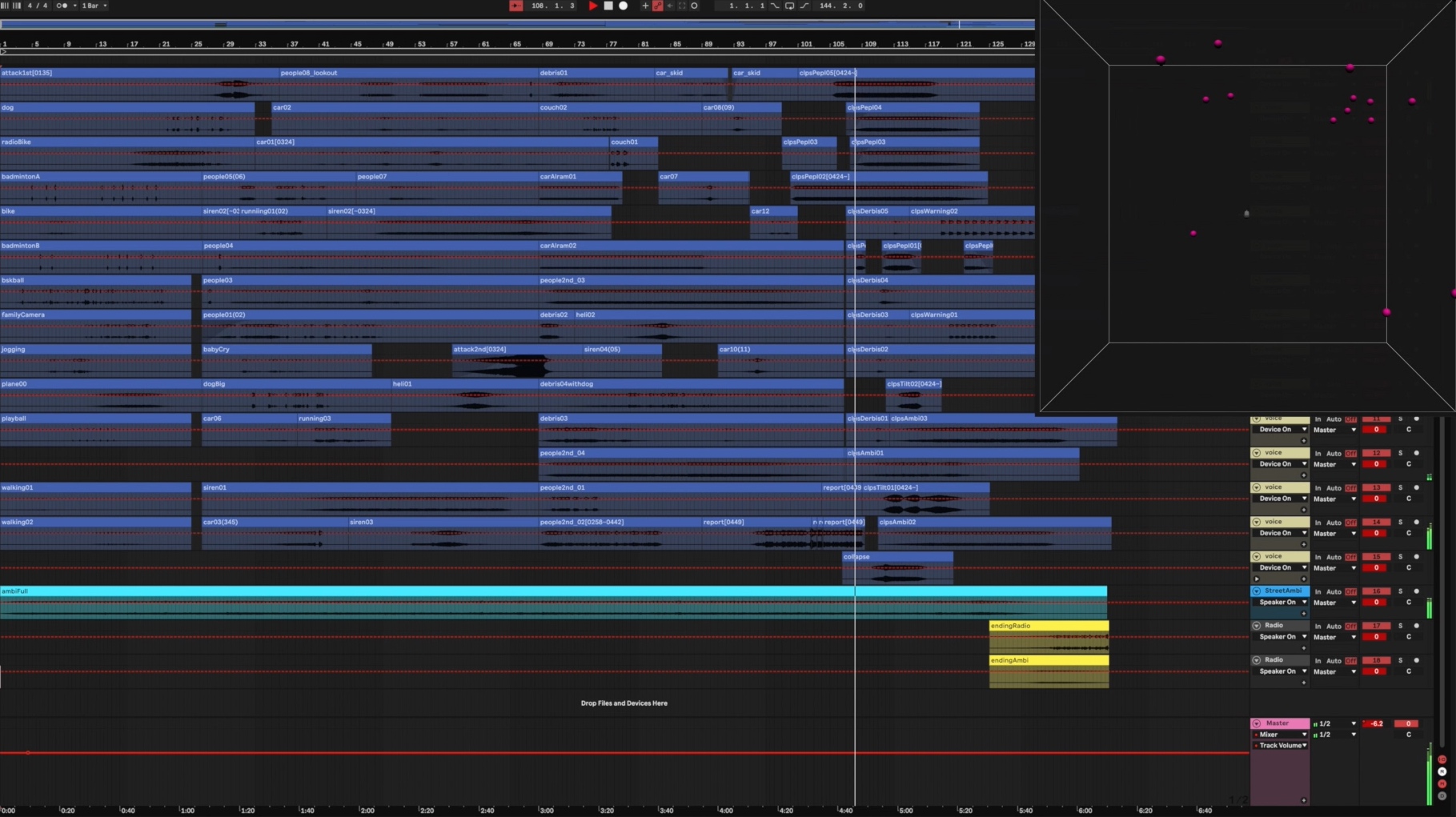Open the 1 Bar quantization menu
This screenshot has width=1456, height=817.
[x=93, y=6]
